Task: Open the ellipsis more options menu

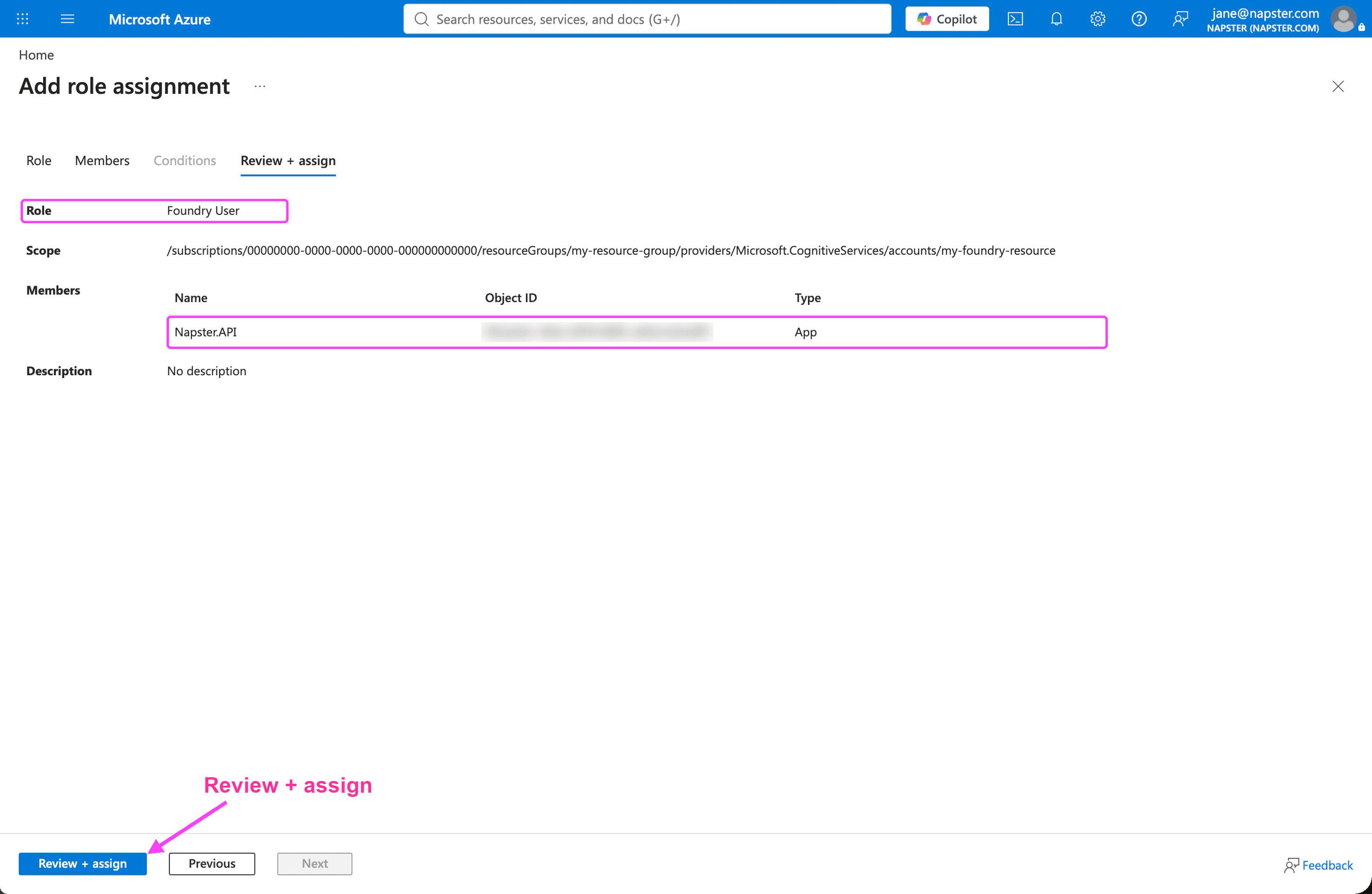Action: [x=260, y=86]
